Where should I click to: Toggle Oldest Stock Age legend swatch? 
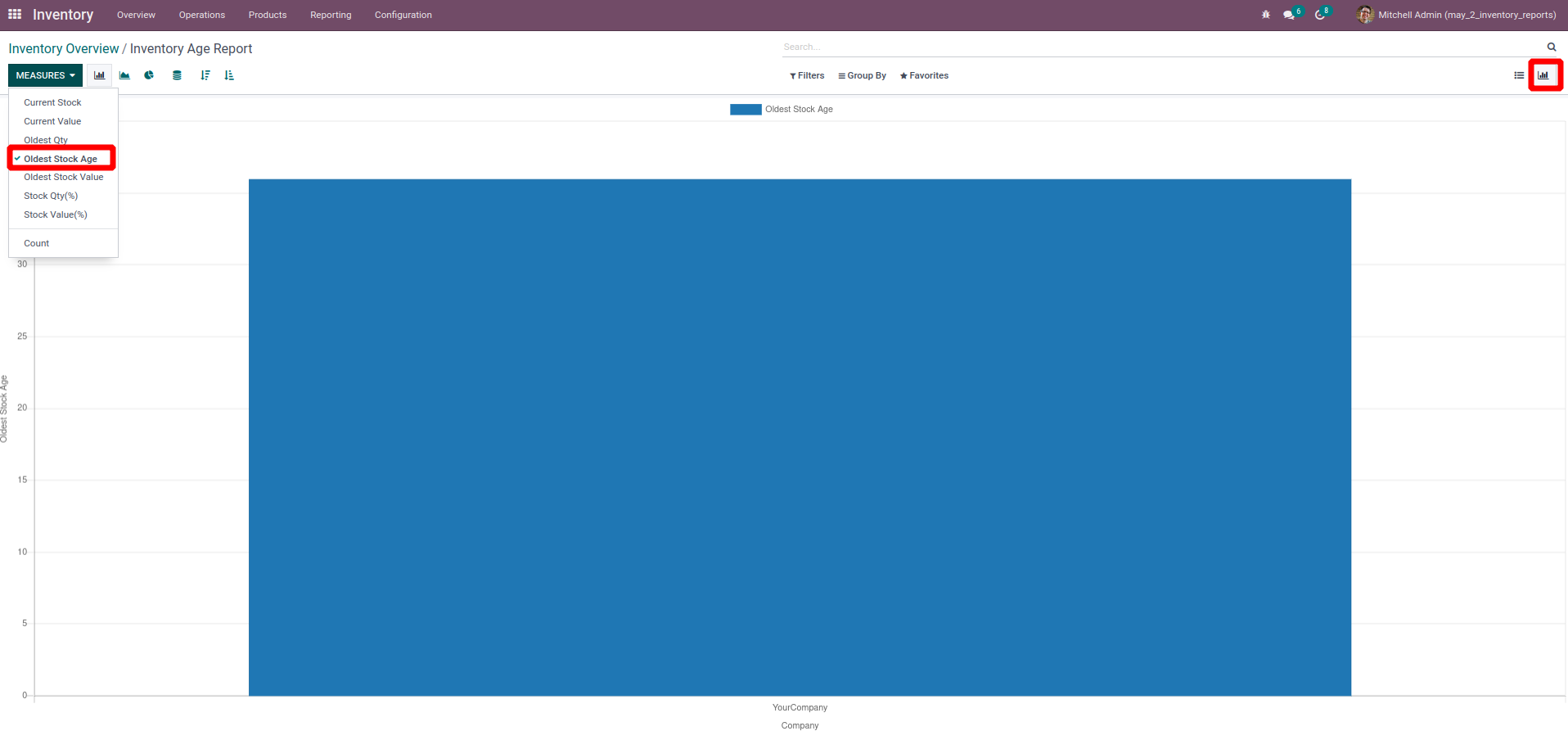click(x=746, y=109)
